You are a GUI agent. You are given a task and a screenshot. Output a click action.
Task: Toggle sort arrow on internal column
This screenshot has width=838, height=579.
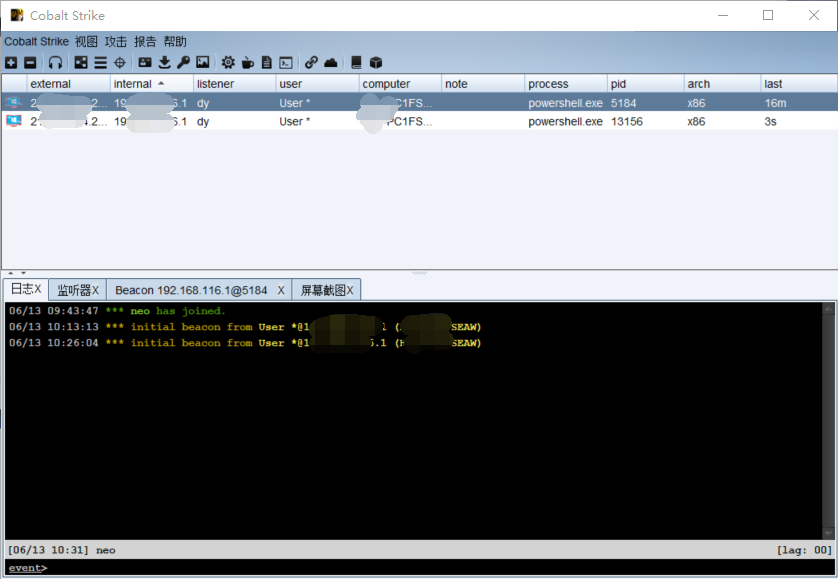(161, 83)
